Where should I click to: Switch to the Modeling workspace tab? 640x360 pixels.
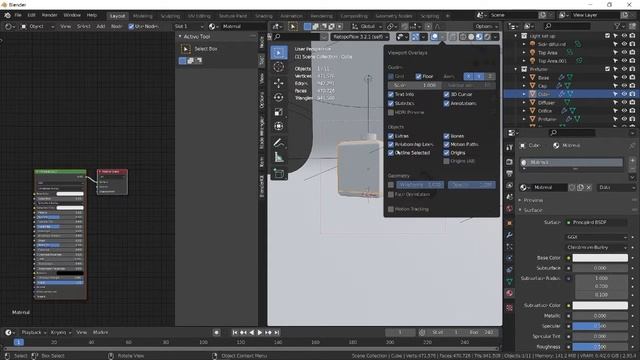pos(142,16)
